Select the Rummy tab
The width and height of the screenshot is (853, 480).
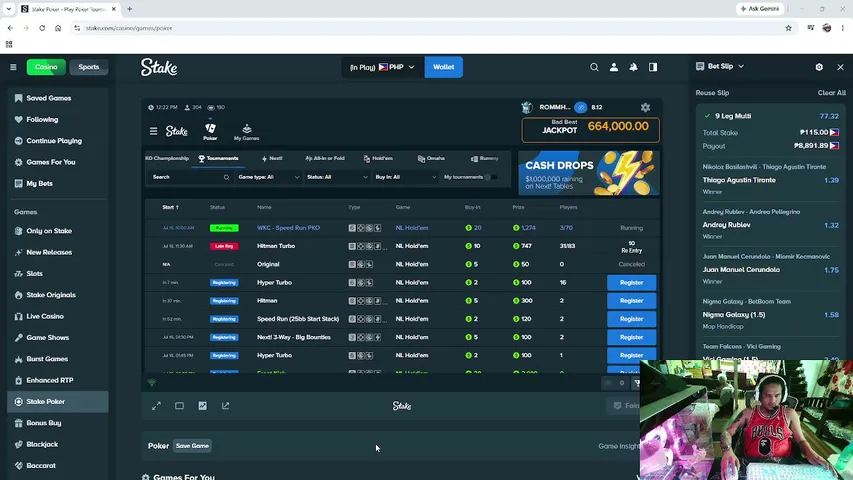point(484,158)
